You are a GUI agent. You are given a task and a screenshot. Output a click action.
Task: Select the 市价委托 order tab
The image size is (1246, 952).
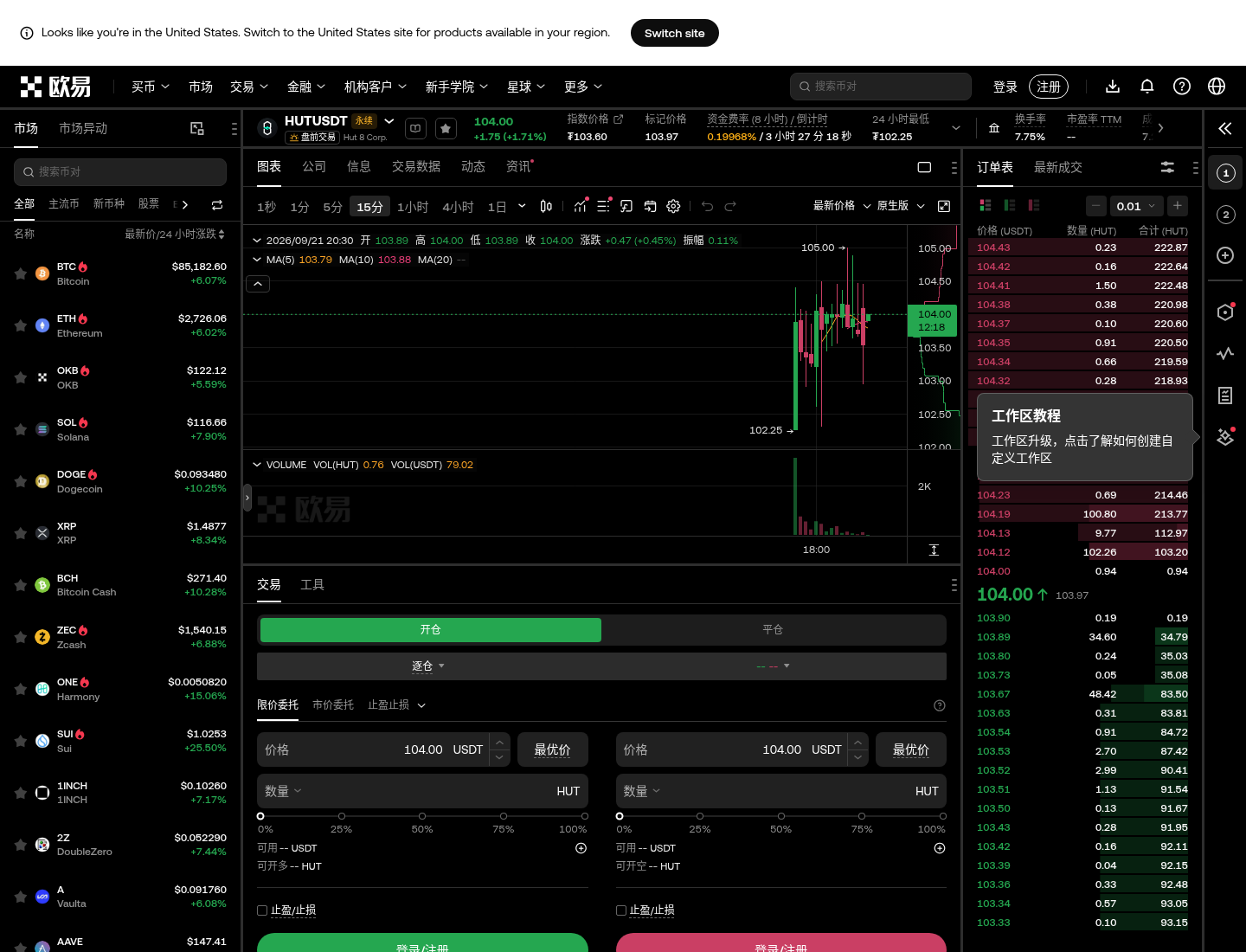(333, 705)
